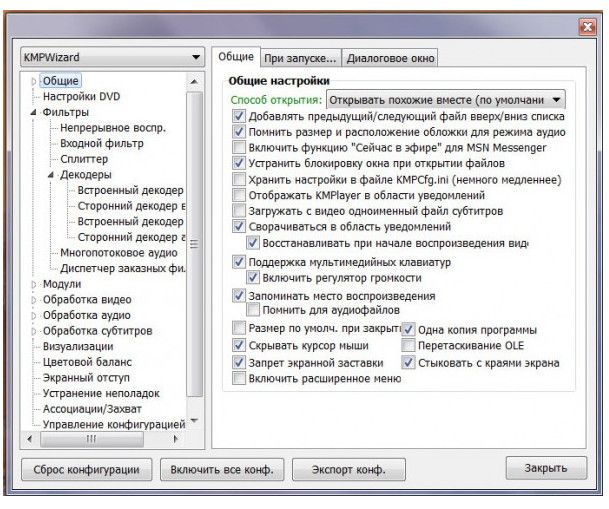Viewport: 609px width, 509px height.
Task: Click the tree's horizontal scrollbar right arrow
Action: (176, 439)
